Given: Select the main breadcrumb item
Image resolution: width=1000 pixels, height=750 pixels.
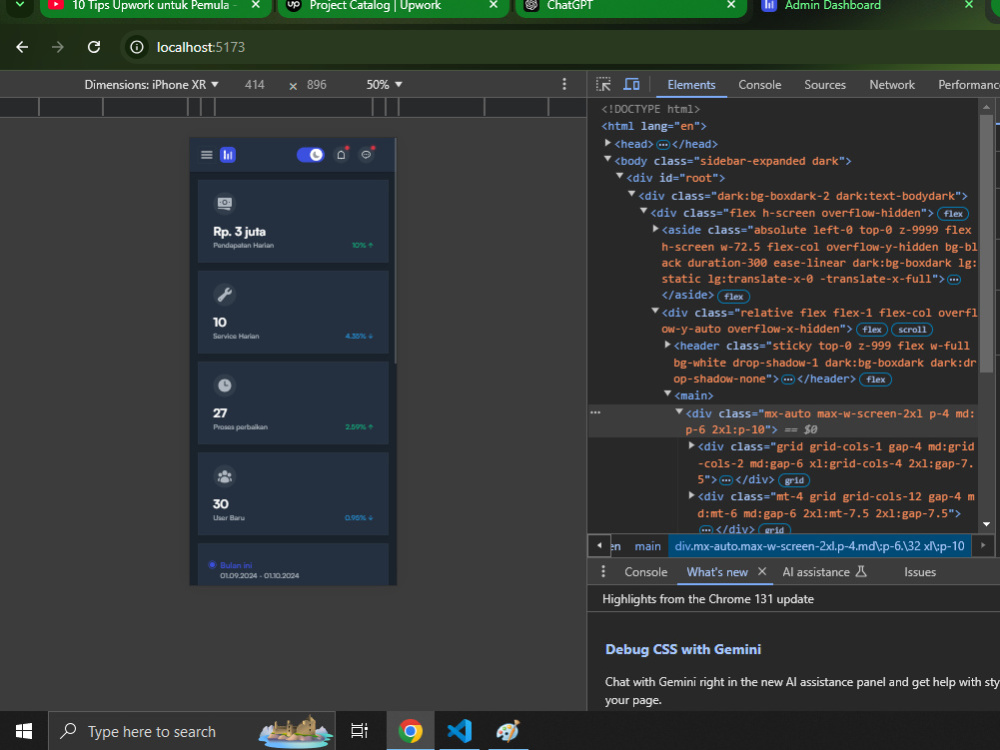Looking at the screenshot, I should [x=647, y=546].
